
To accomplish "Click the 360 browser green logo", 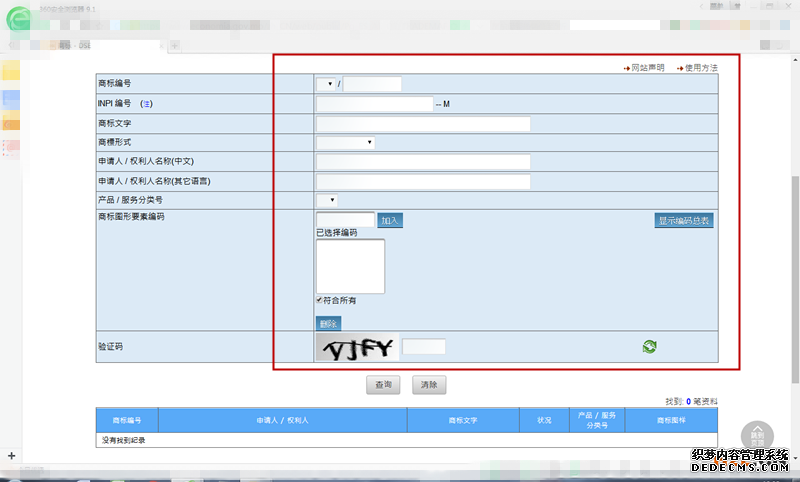I will (18, 19).
